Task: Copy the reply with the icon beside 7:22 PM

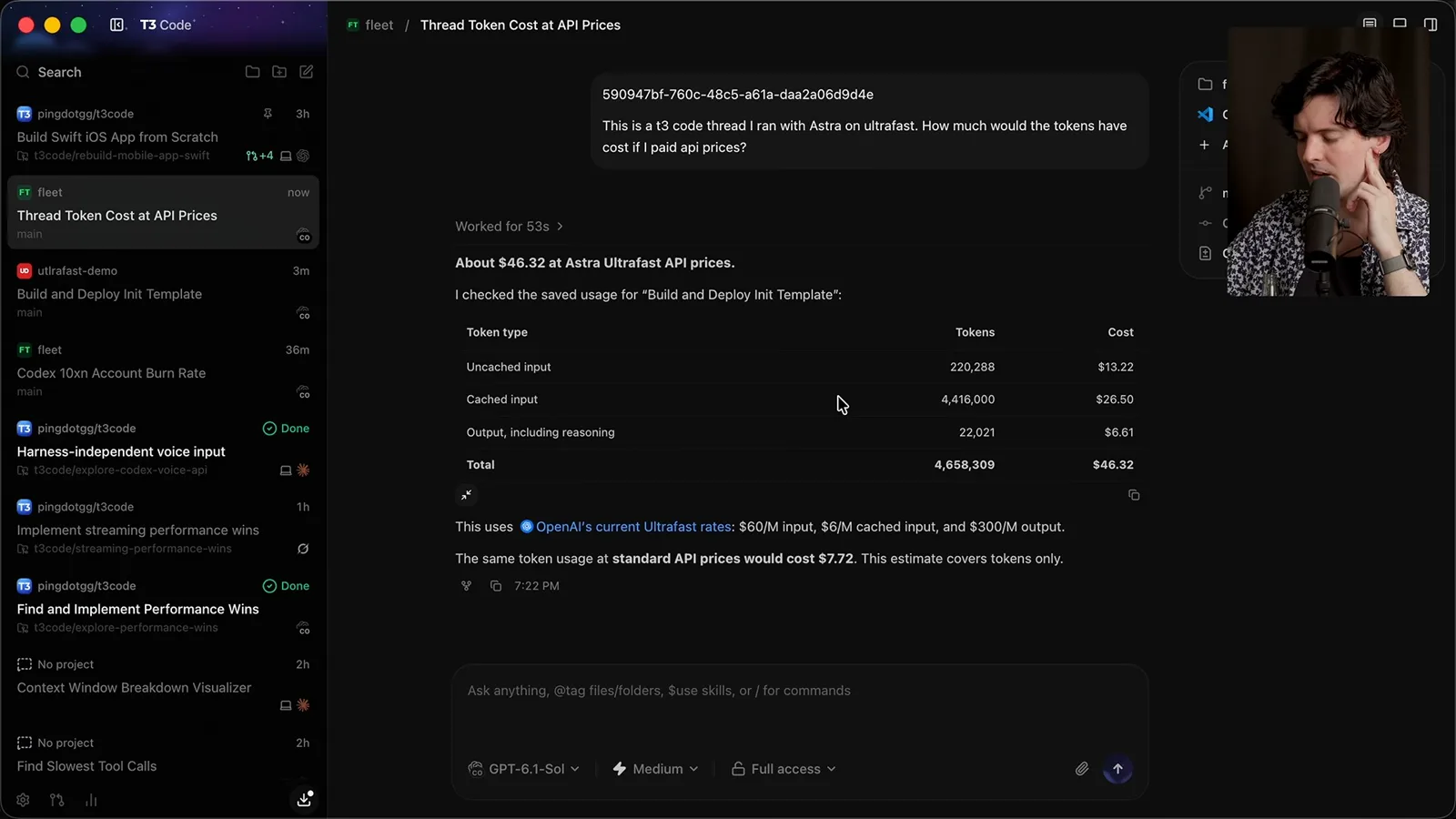Action: coord(496,586)
